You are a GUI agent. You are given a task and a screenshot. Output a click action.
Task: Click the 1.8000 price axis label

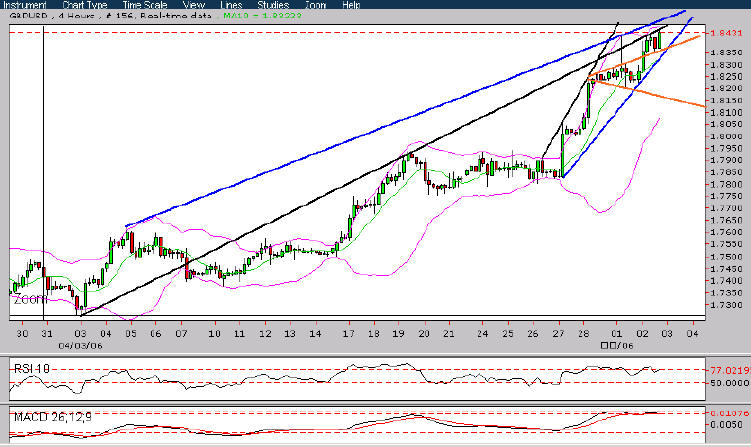pyautogui.click(x=726, y=136)
